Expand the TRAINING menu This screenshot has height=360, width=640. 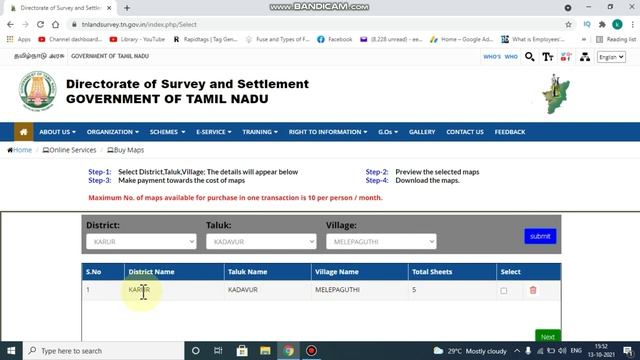(260, 132)
